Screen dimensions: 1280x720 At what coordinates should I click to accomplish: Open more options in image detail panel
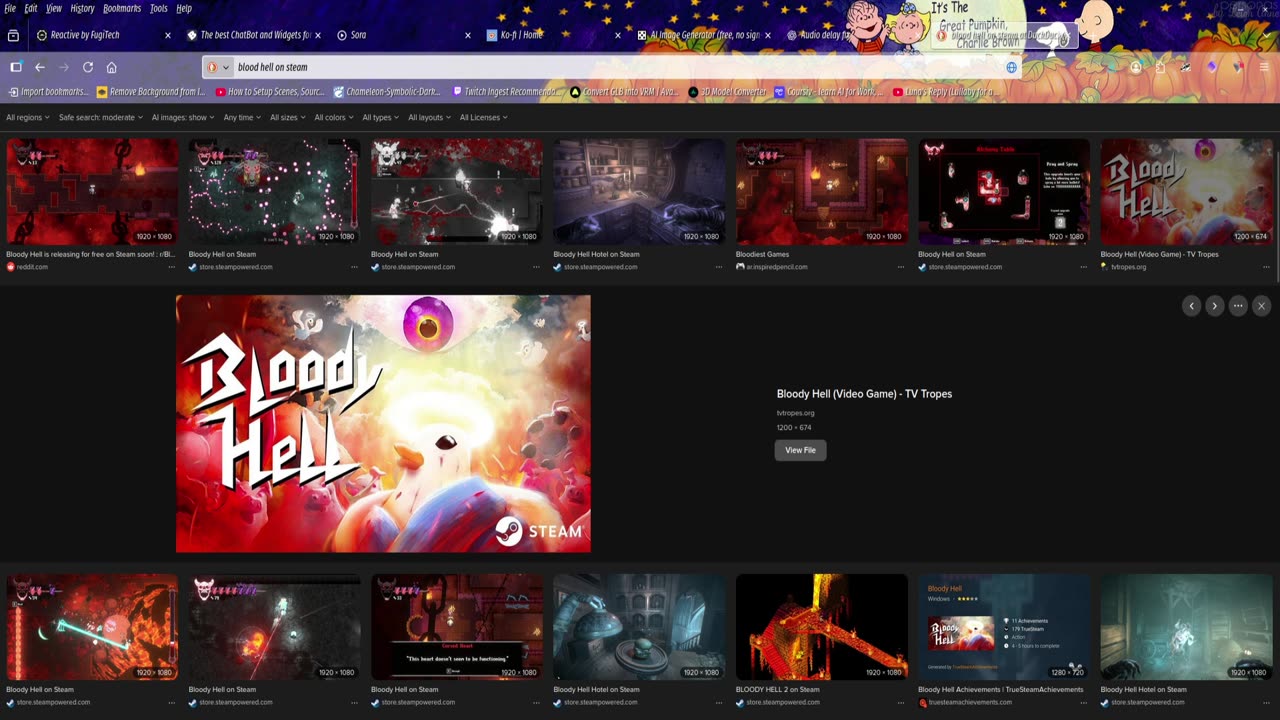[x=1238, y=306]
